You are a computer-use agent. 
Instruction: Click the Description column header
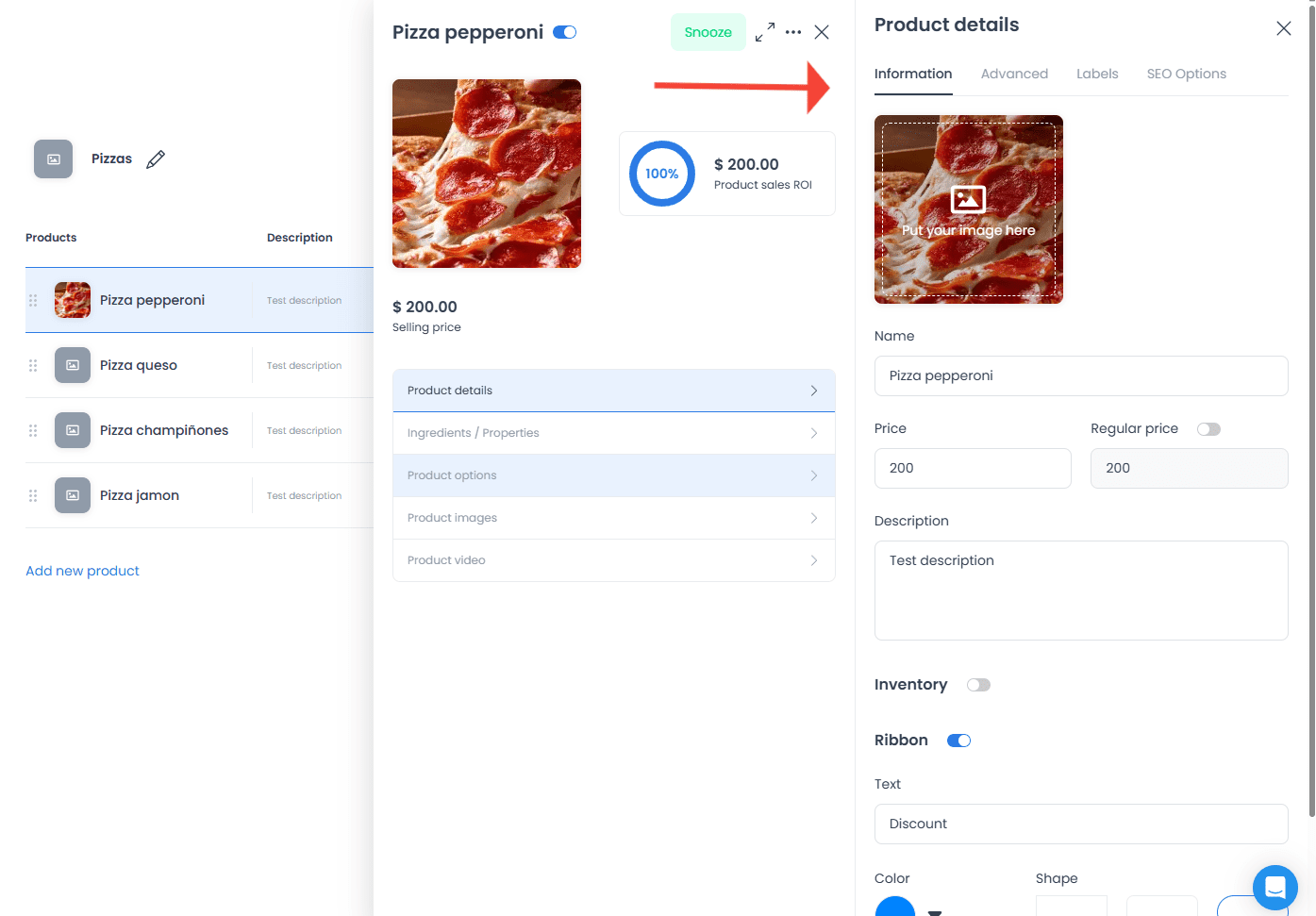pyautogui.click(x=300, y=238)
